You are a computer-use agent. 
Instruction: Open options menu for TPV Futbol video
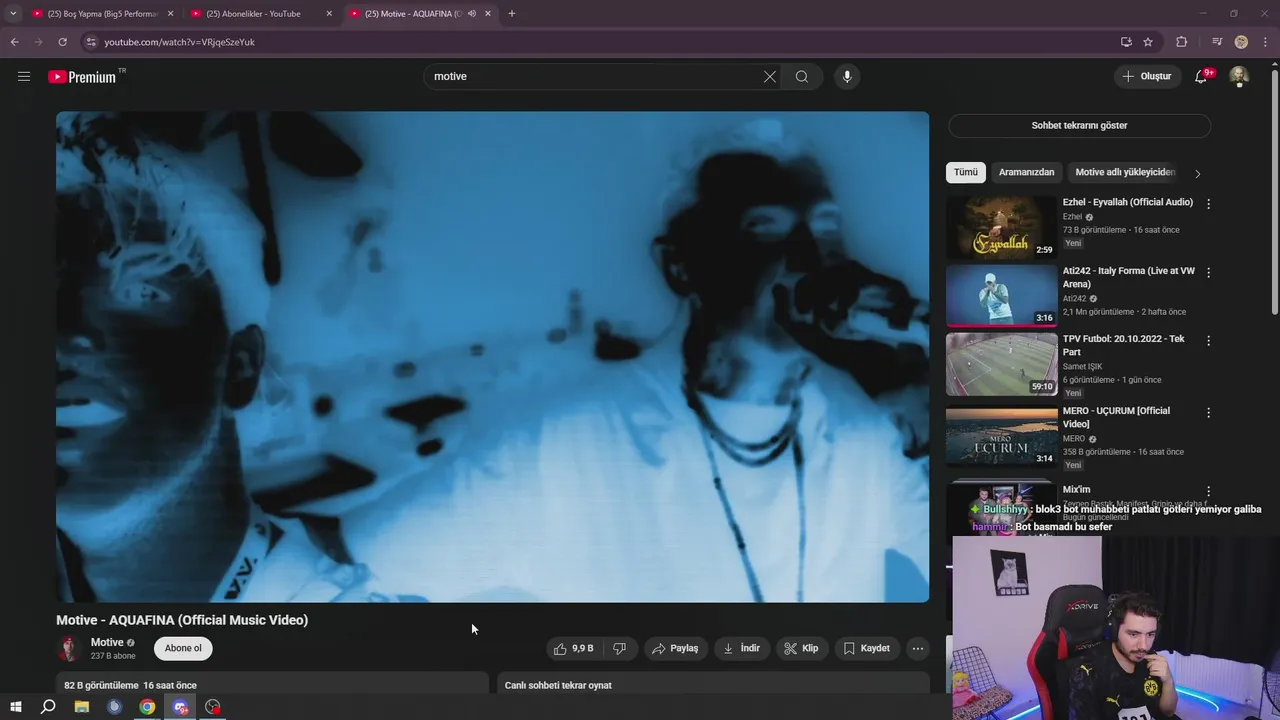[x=1208, y=340]
